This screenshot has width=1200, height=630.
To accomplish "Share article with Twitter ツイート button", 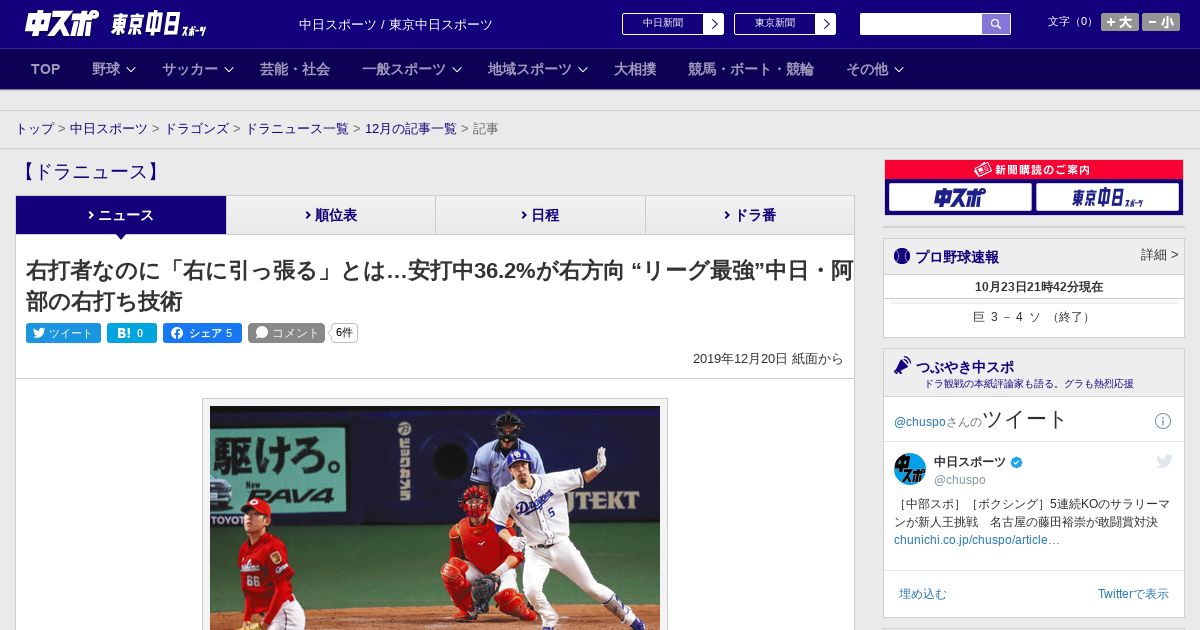I will [x=63, y=333].
